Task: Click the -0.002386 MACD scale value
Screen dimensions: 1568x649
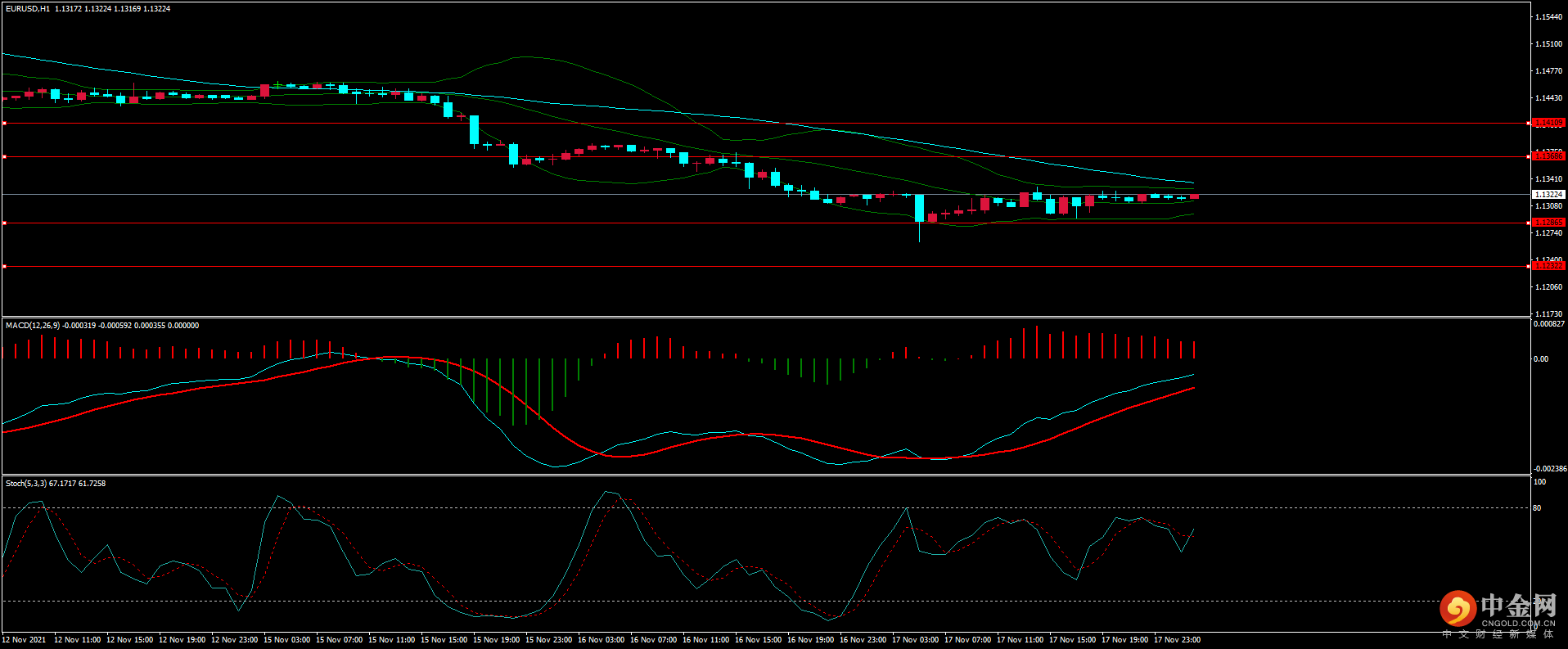Action: tap(1549, 469)
